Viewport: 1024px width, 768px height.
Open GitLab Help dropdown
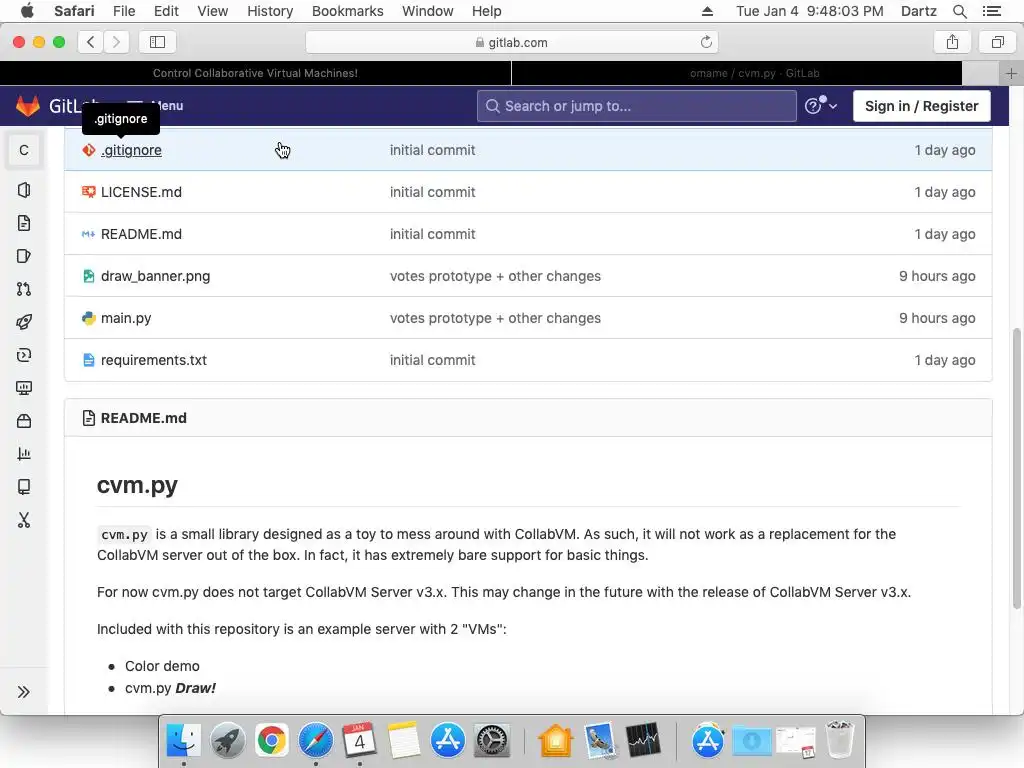pos(820,105)
